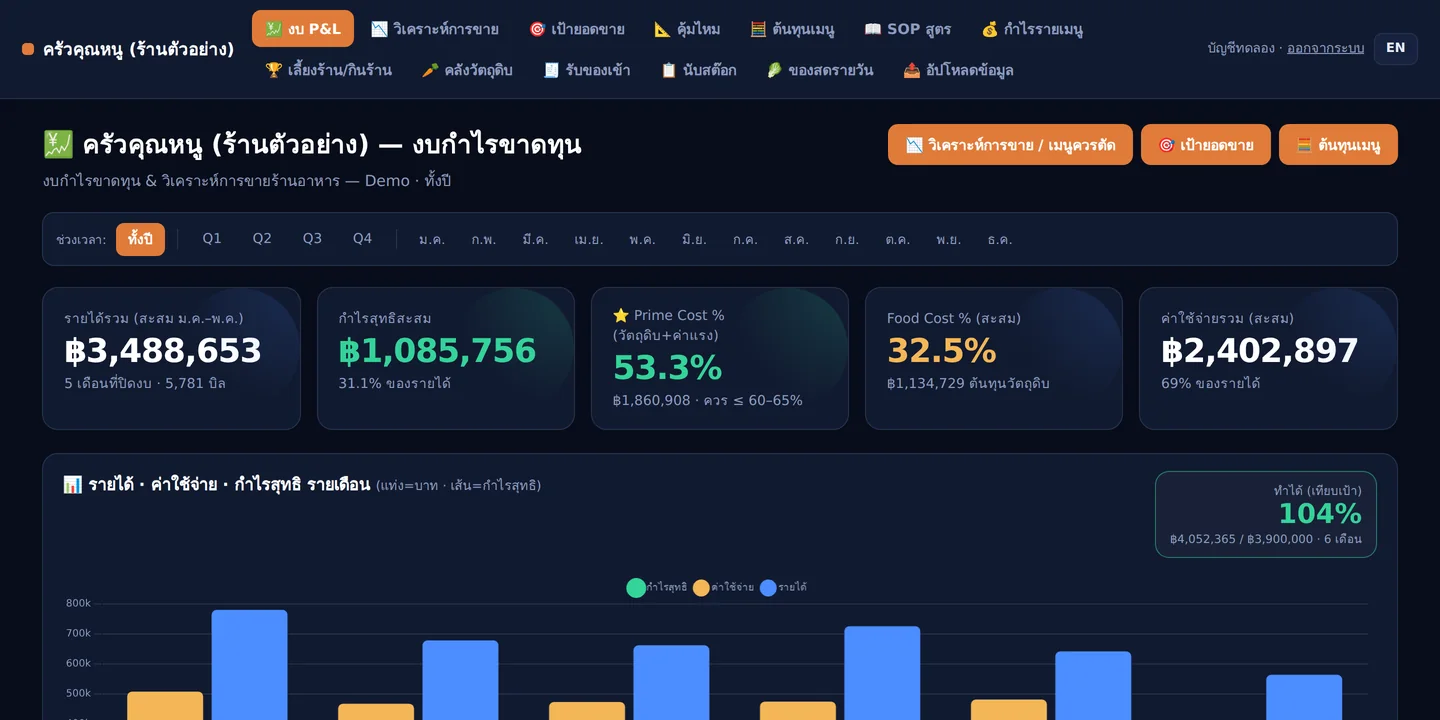The width and height of the screenshot is (1440, 720).
Task: Click the 104% target achievement figure
Action: pyautogui.click(x=1320, y=514)
